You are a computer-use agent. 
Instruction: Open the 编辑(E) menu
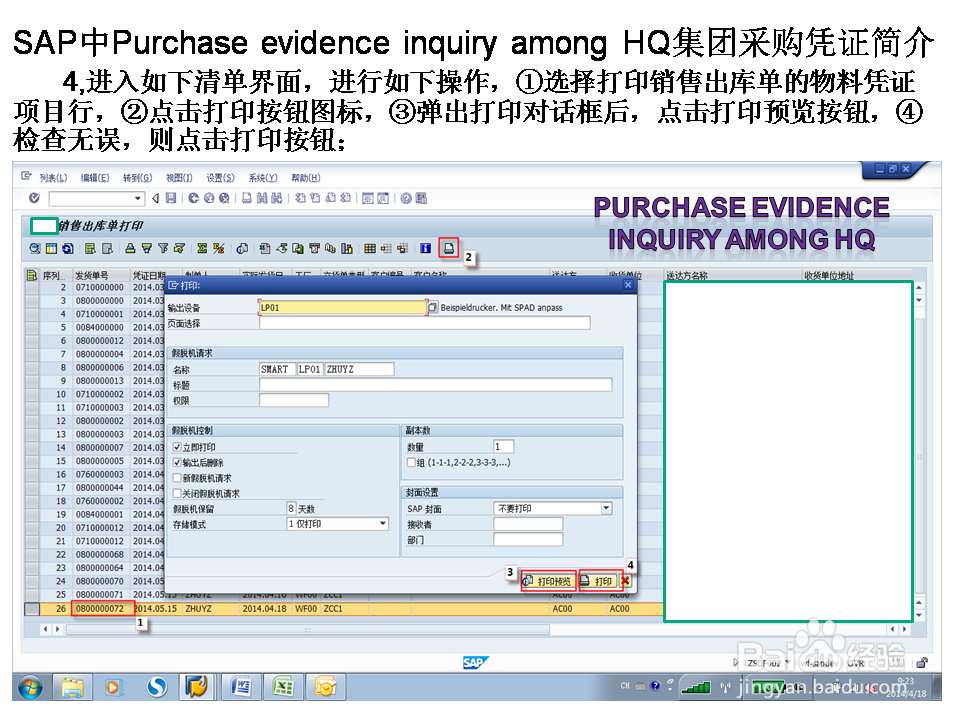tap(92, 178)
